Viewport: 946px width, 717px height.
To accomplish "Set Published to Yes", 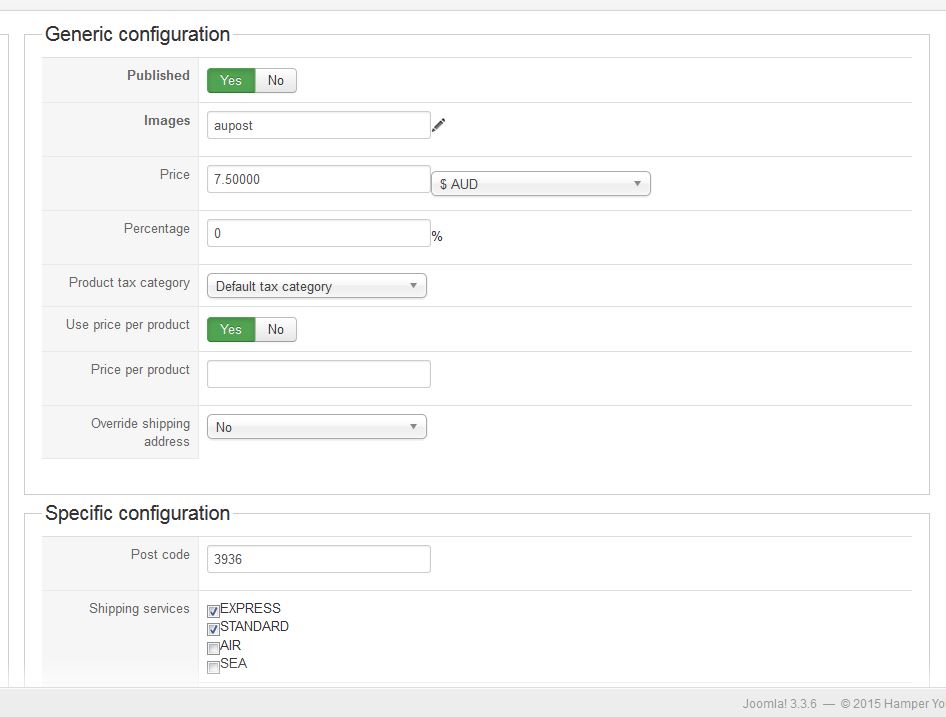I will coord(231,80).
